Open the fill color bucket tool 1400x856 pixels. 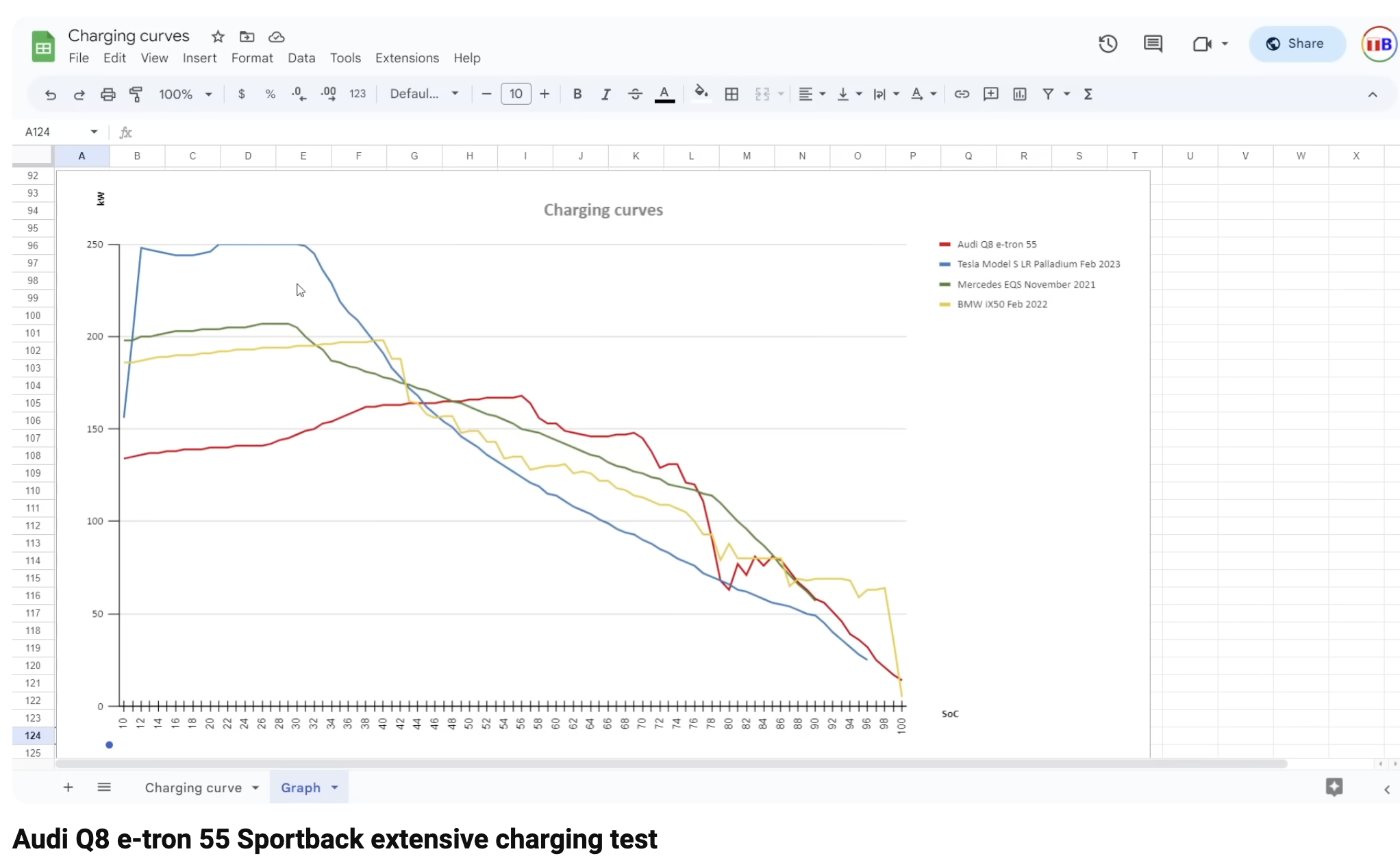700,93
